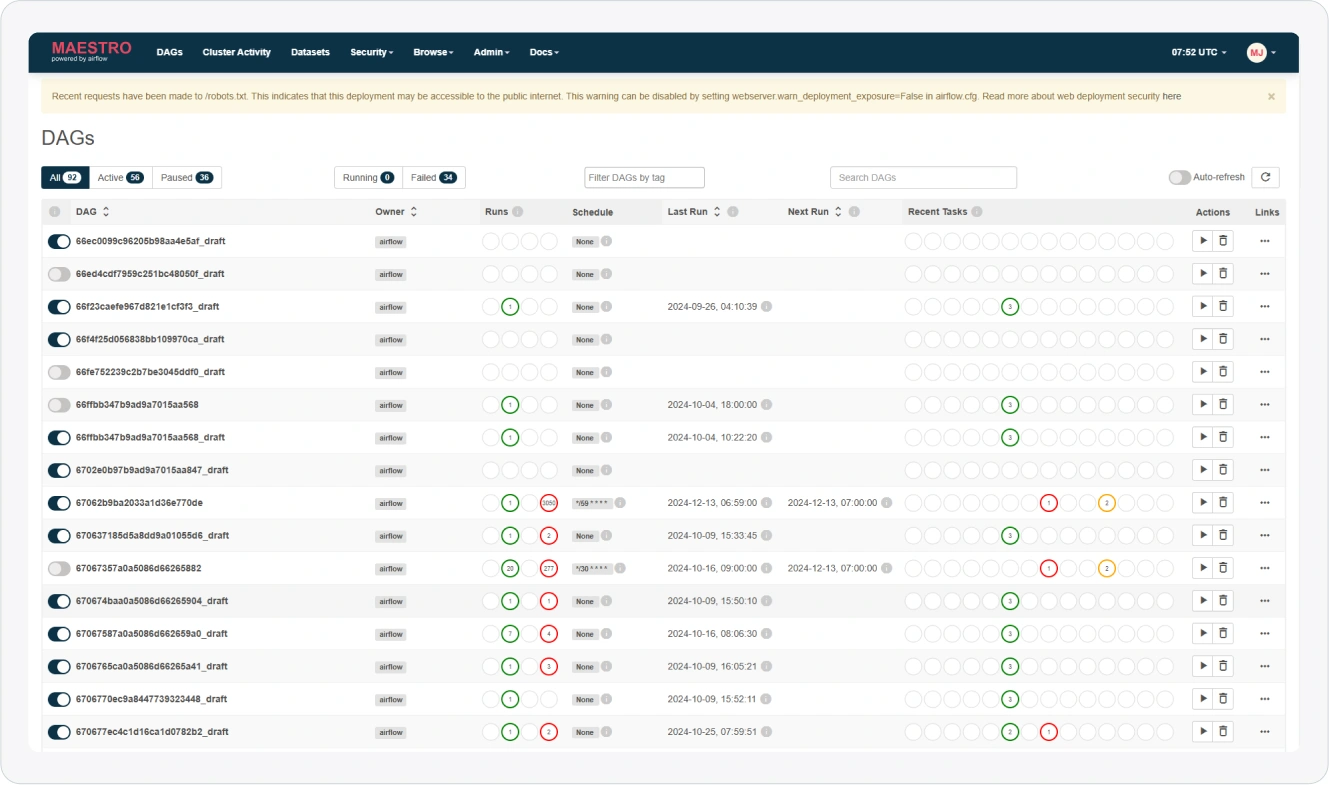The image size is (1329, 785).
Task: Delete DAG 6702e0b97b9ad9a7015aa847_draft trash icon
Action: [x=1223, y=470]
